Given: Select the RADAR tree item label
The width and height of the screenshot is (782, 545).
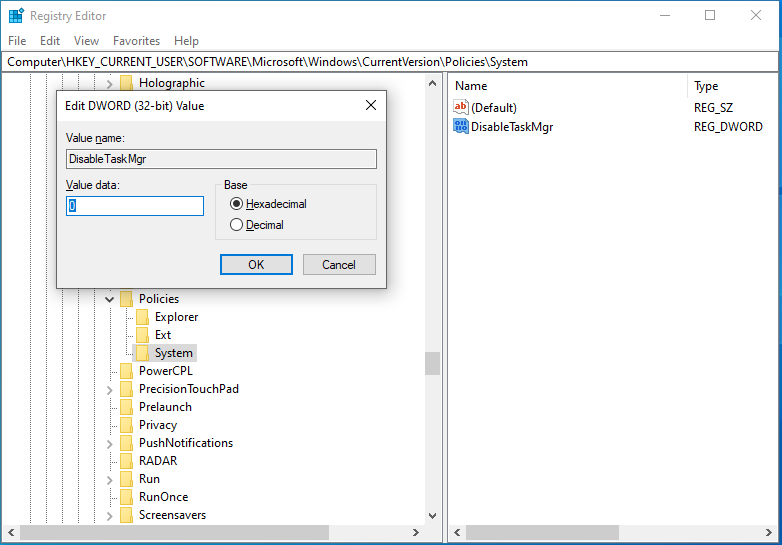Looking at the screenshot, I should point(158,461).
